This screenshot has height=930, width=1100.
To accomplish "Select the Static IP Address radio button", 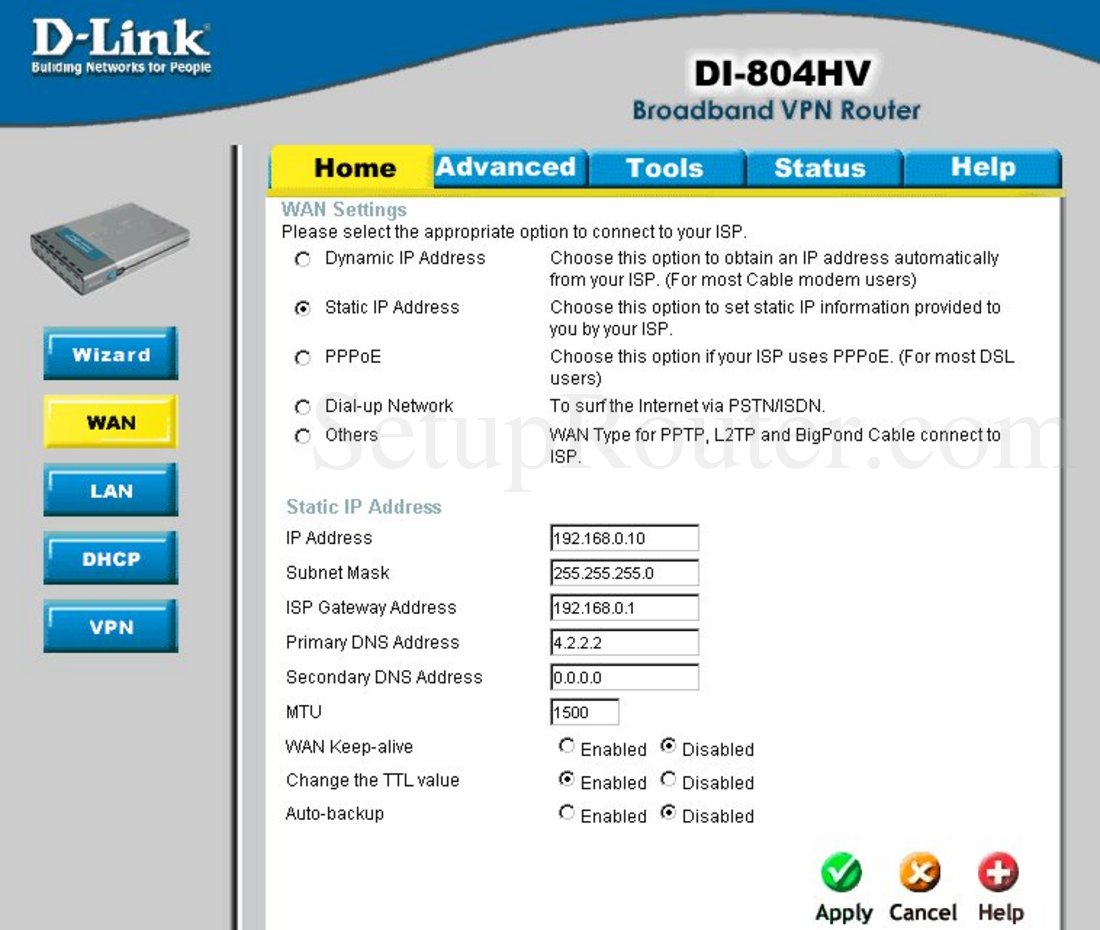I will coord(302,309).
